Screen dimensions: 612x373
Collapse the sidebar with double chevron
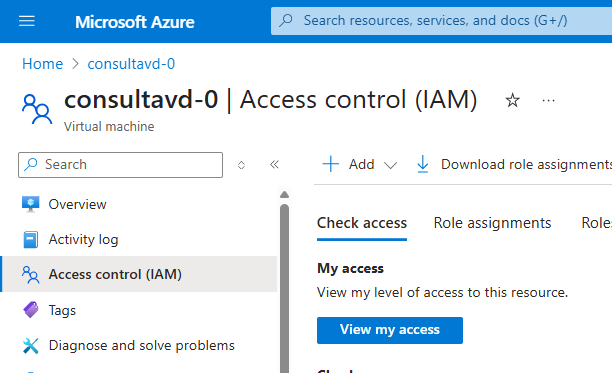(274, 164)
